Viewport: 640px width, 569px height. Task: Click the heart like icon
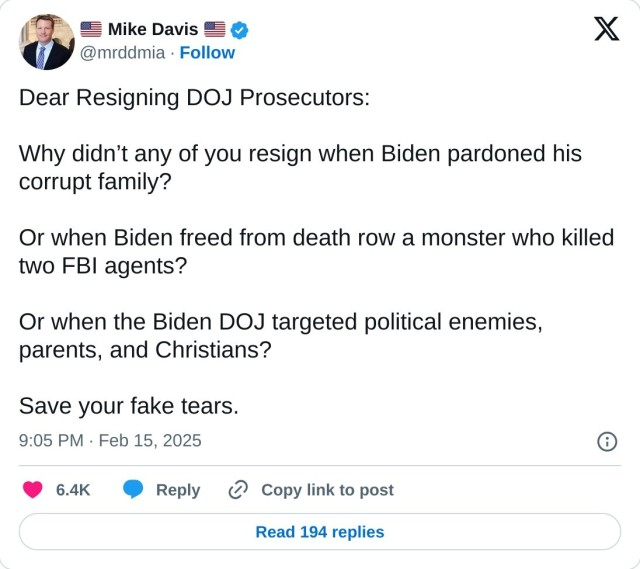point(33,490)
